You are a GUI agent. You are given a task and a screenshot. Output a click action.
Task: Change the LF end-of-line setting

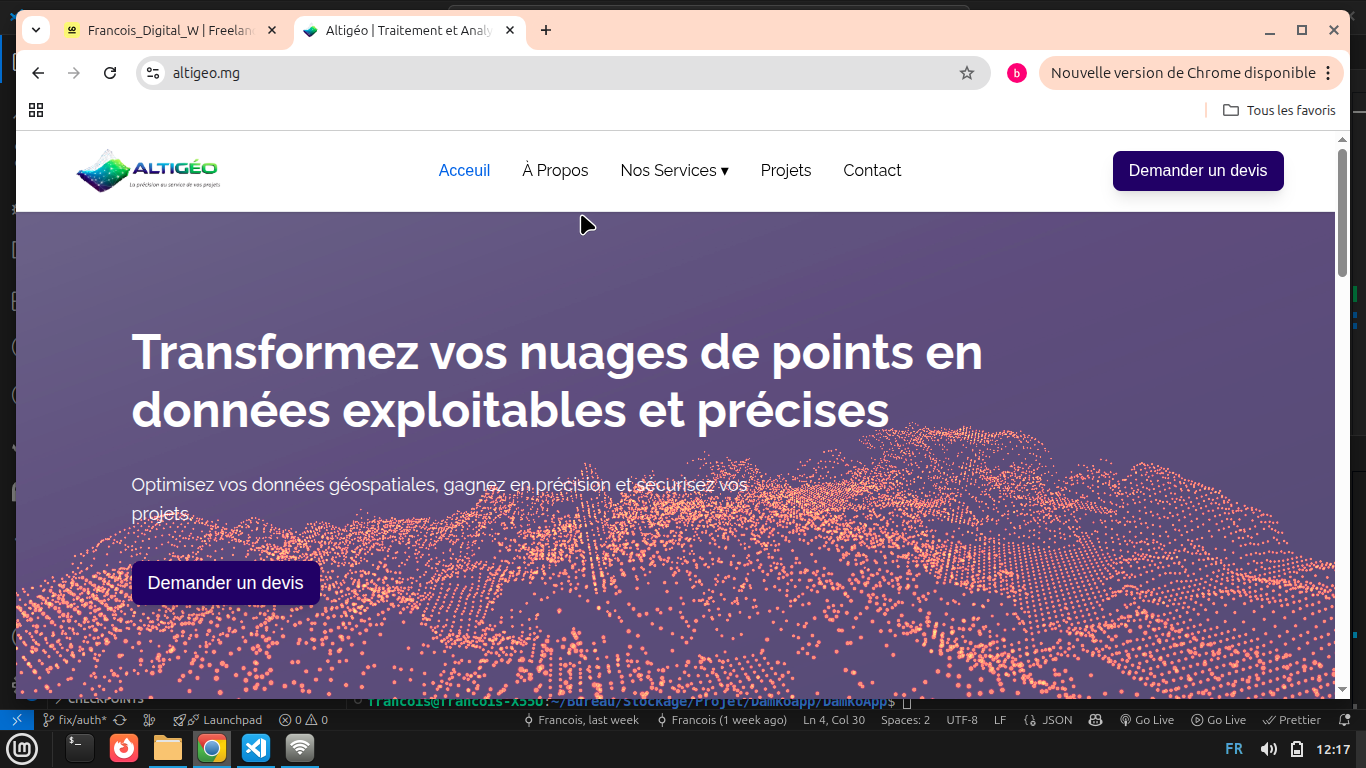pos(1000,720)
